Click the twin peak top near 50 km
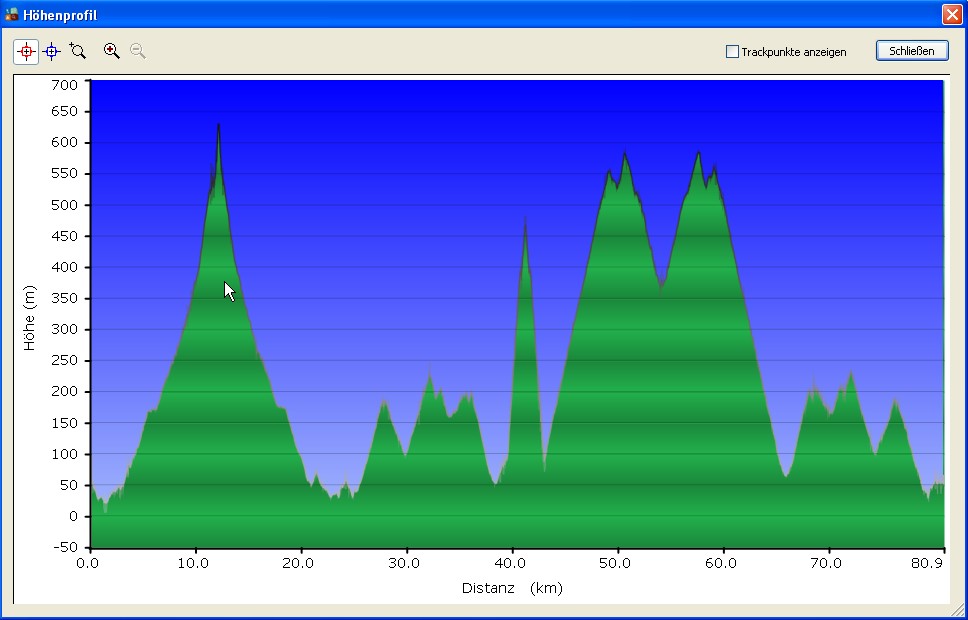This screenshot has width=968, height=620. pos(625,155)
